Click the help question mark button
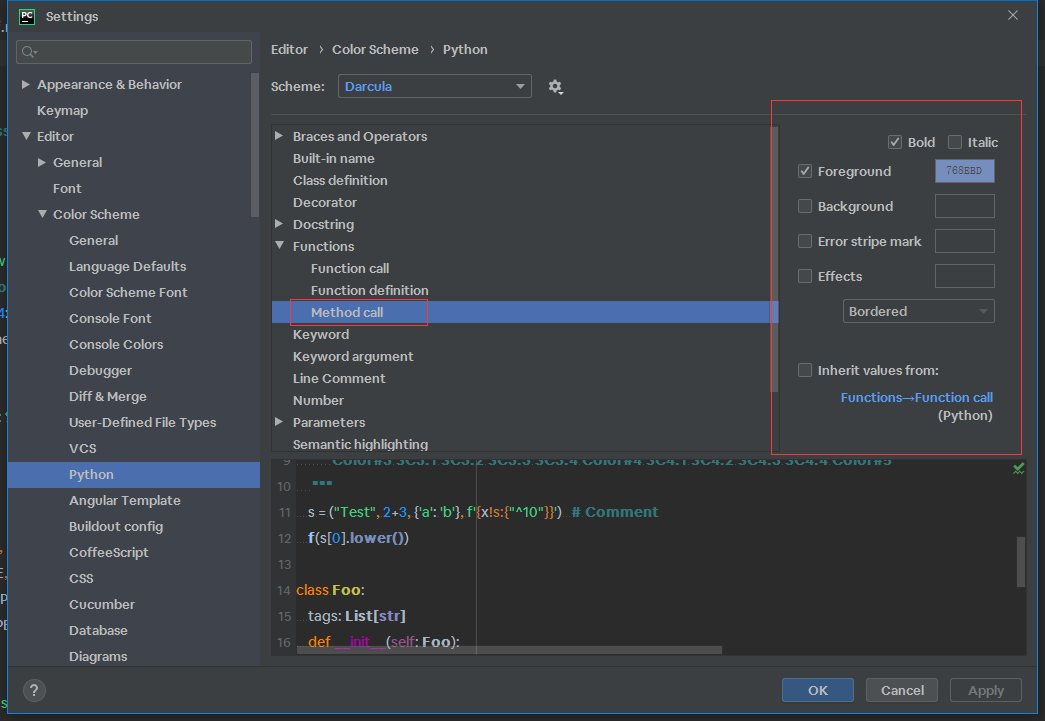 [34, 690]
